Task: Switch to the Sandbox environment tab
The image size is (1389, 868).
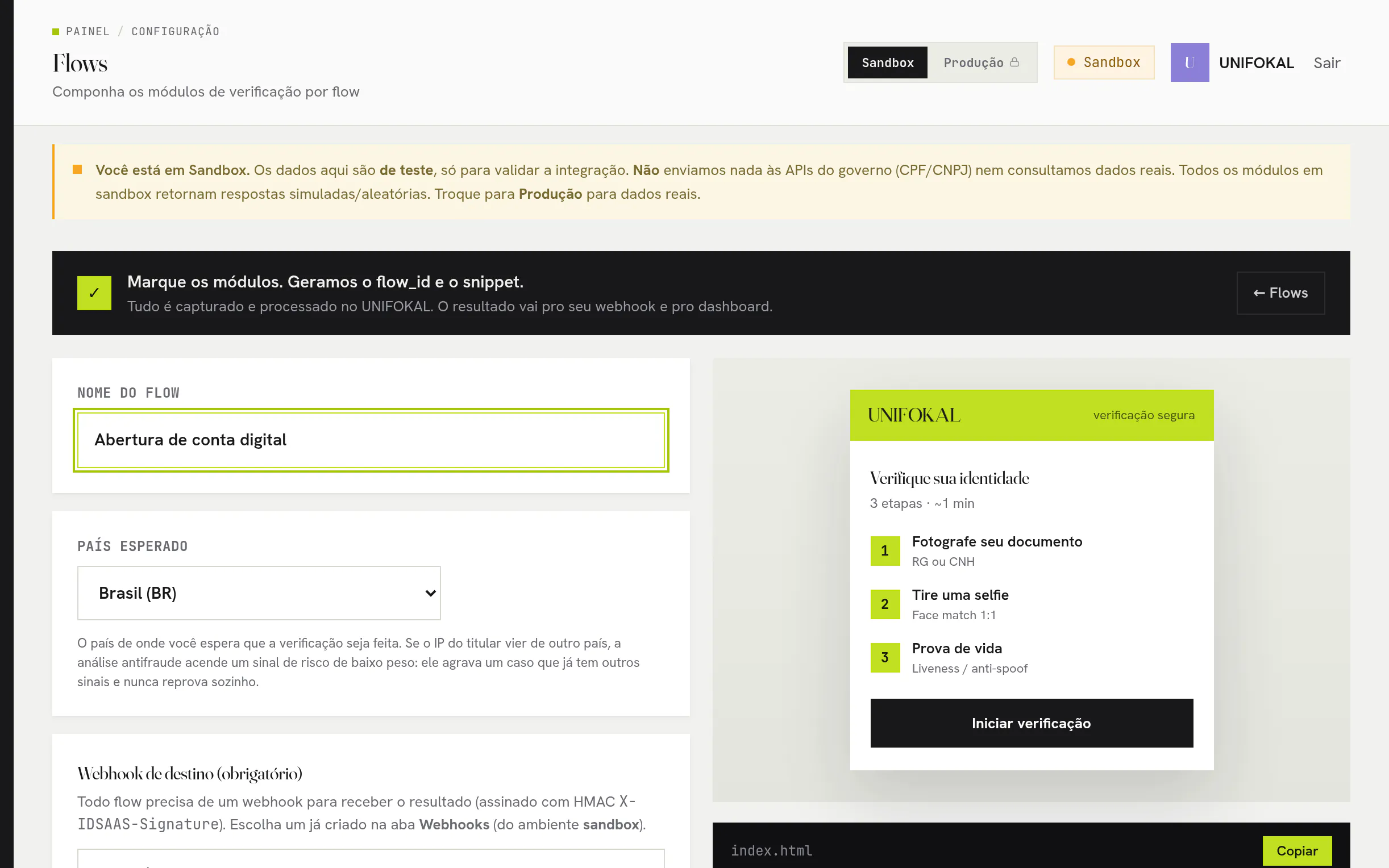Action: [x=887, y=62]
